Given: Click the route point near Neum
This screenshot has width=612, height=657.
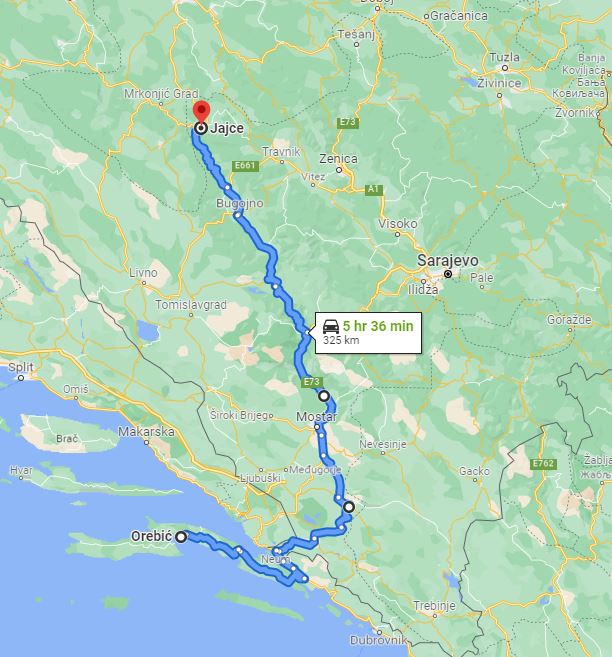Looking at the screenshot, I should tap(276, 551).
